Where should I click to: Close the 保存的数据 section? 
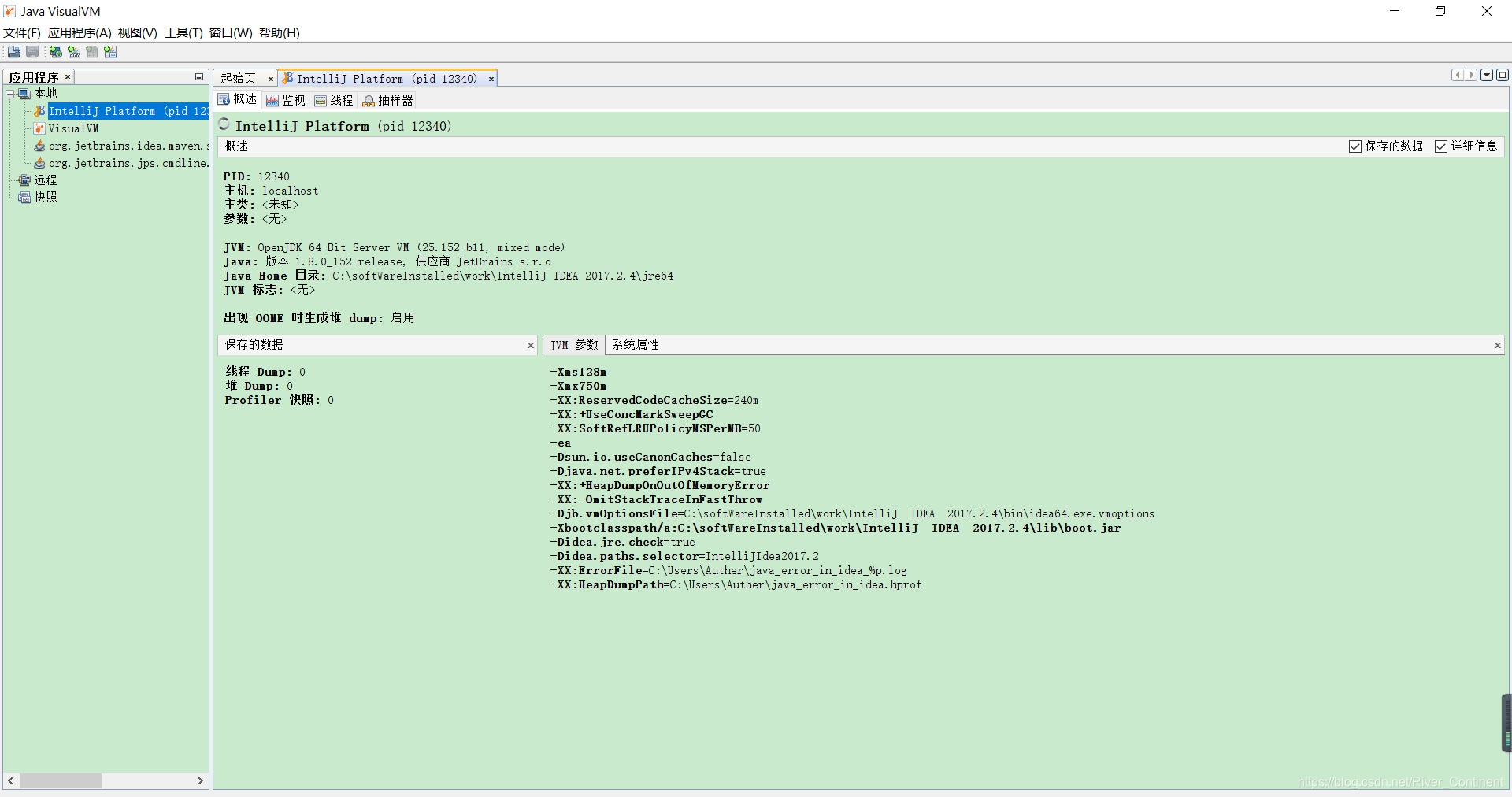(531, 345)
